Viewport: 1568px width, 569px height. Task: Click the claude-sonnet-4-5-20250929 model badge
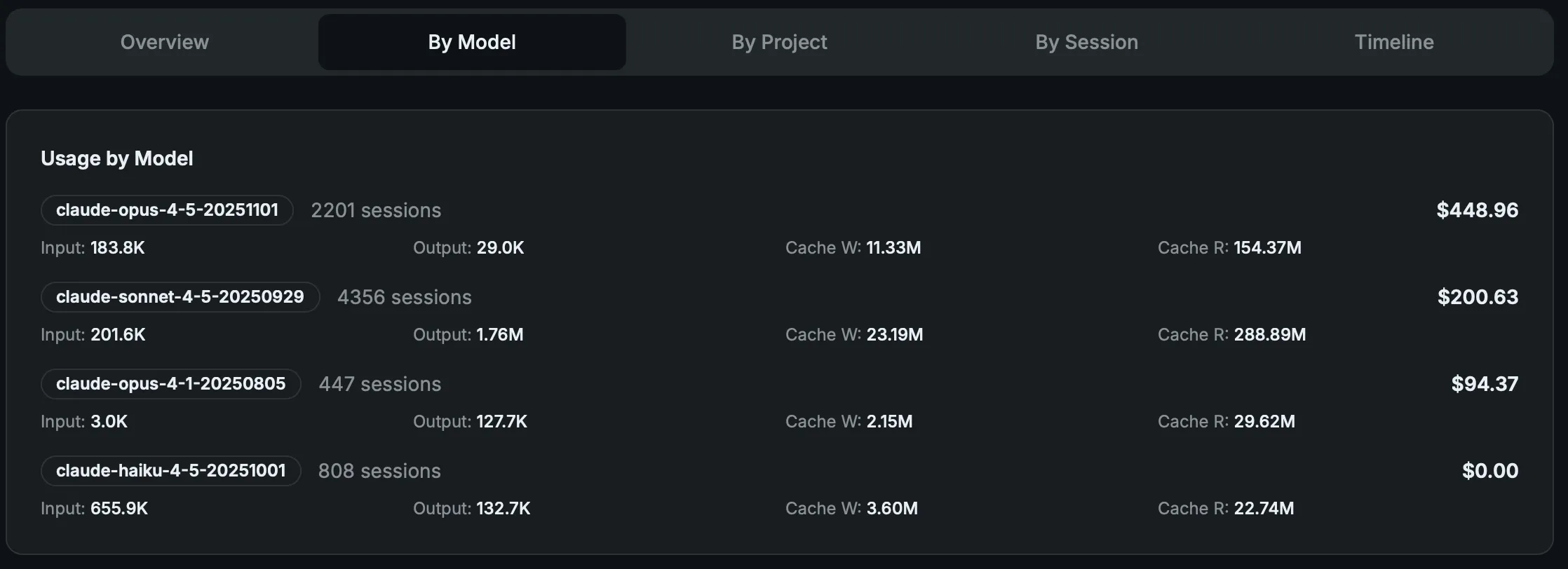pyautogui.click(x=180, y=297)
